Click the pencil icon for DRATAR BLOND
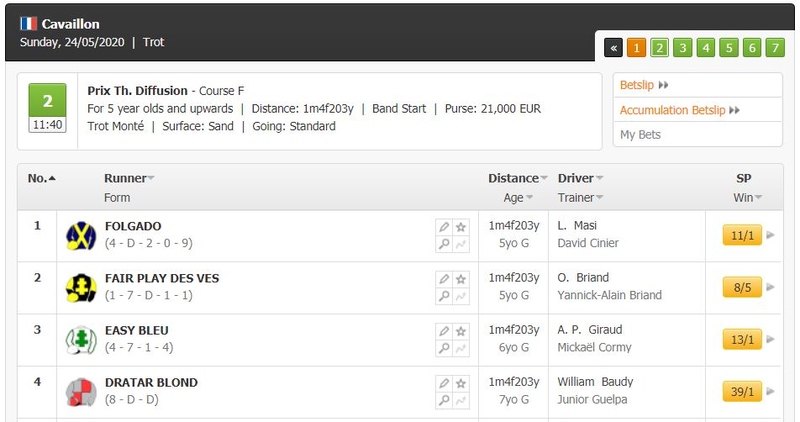This screenshot has height=422, width=800. click(444, 383)
